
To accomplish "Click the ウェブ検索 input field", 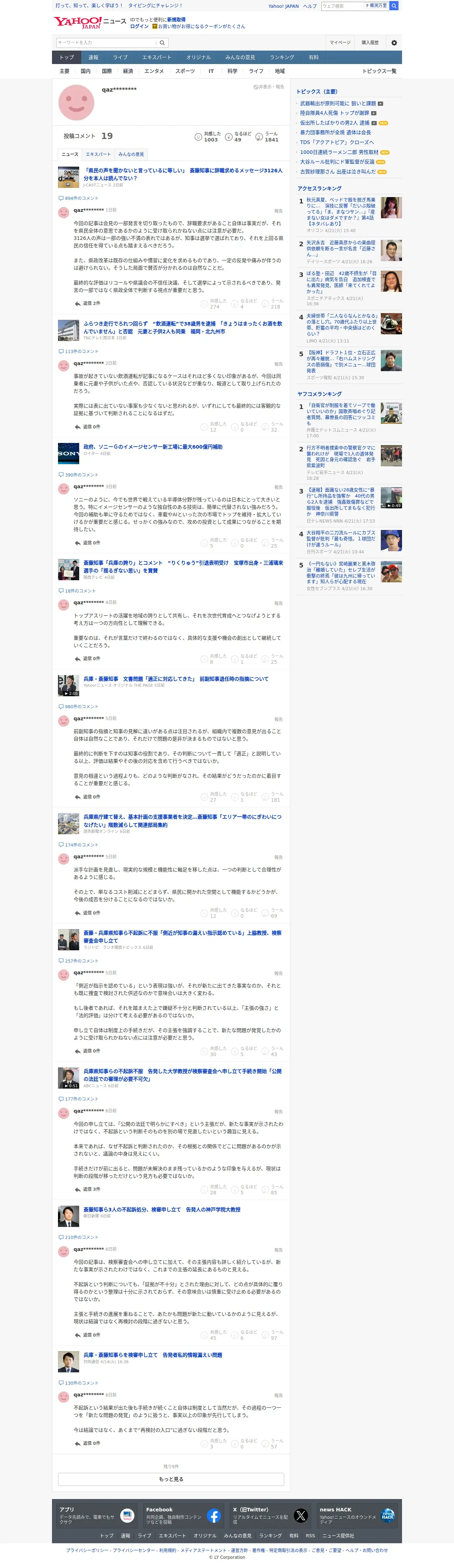I will (x=343, y=5).
